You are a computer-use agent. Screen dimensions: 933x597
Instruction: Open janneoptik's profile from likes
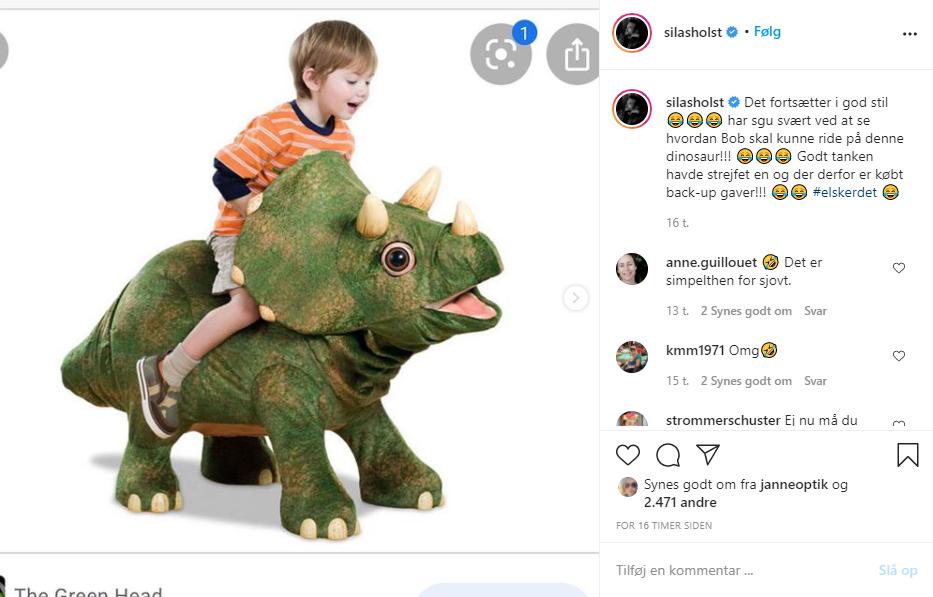pyautogui.click(x=794, y=485)
